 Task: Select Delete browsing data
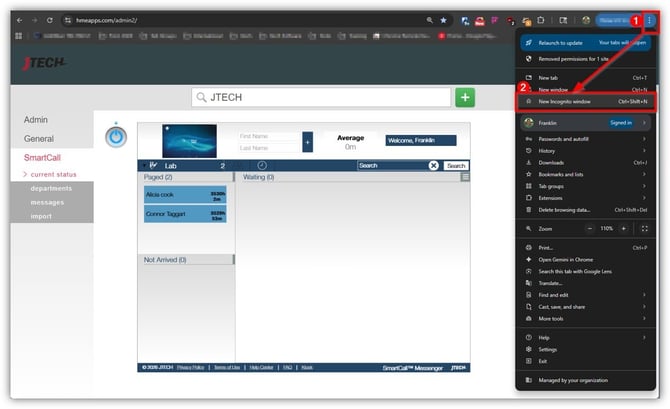[x=585, y=210]
